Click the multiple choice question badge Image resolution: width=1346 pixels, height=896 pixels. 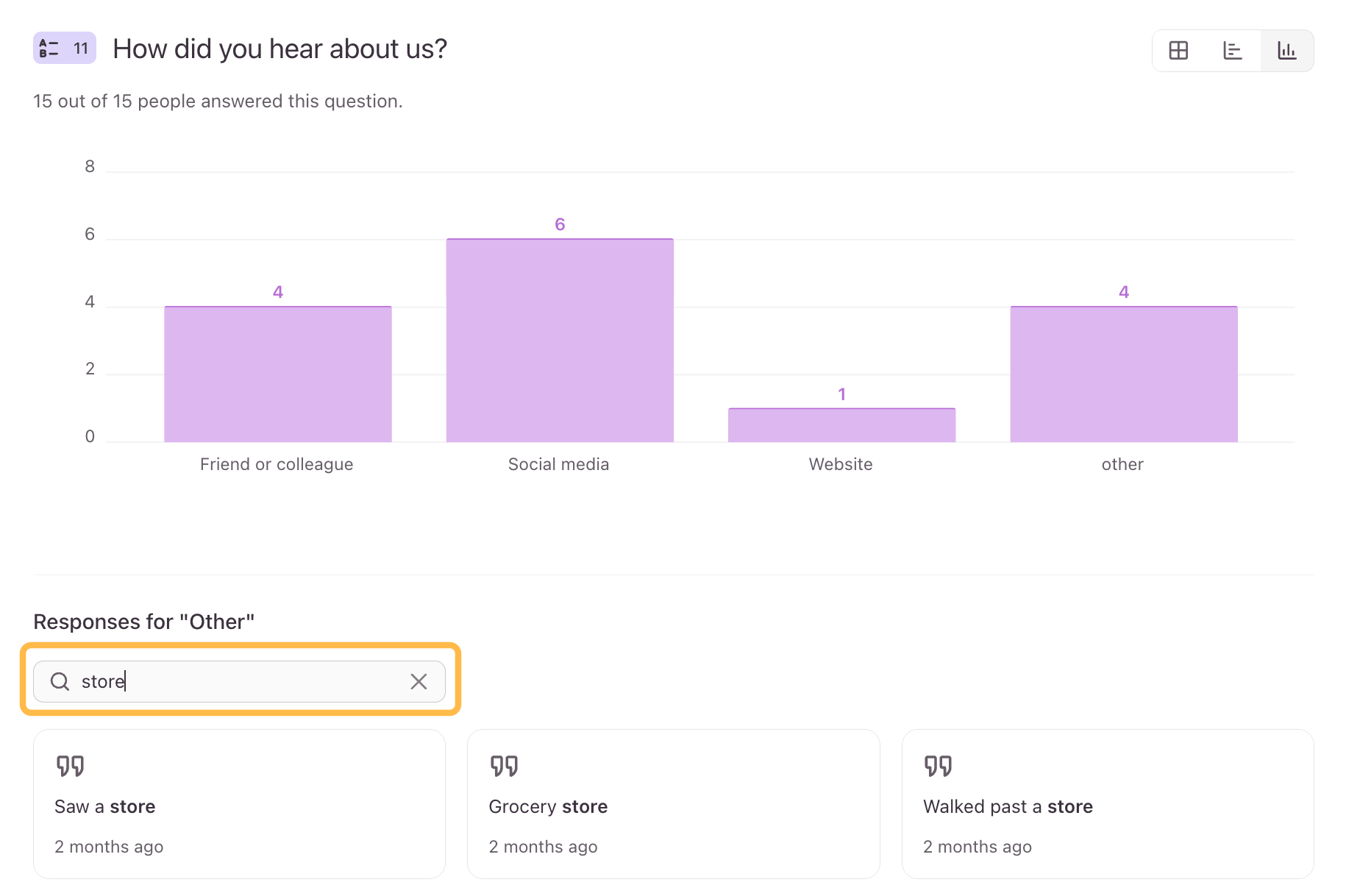pyautogui.click(x=65, y=49)
